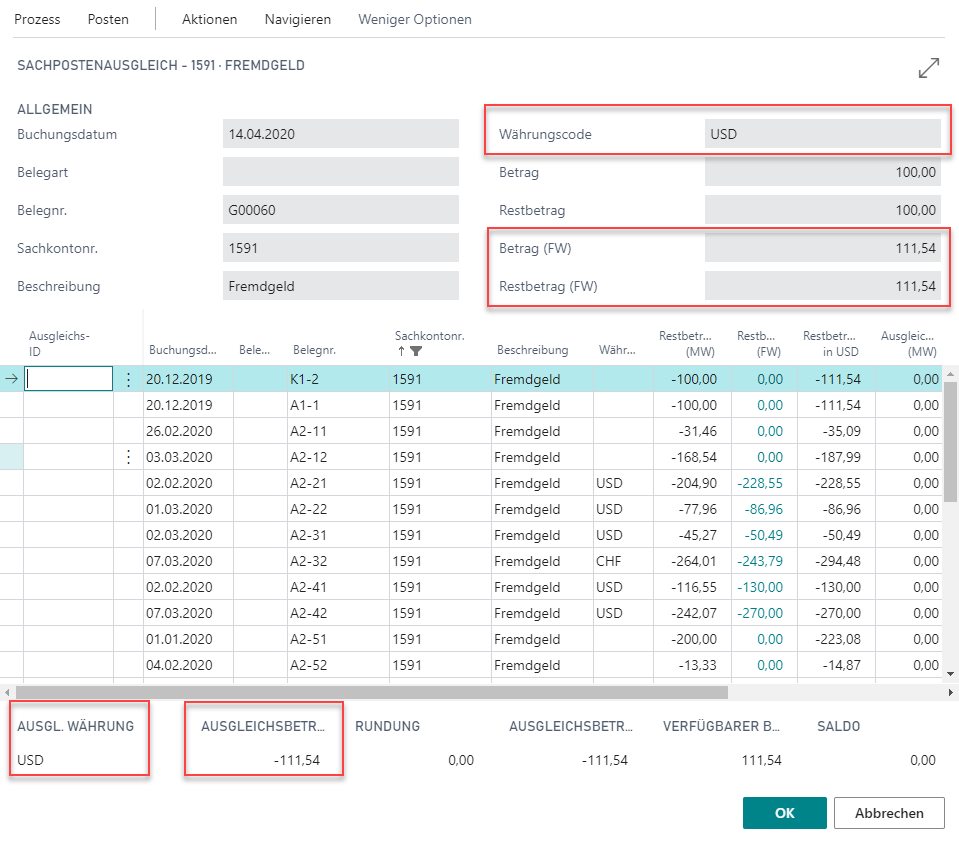The width and height of the screenshot is (959, 843).
Task: Open the Posten menu
Action: pyautogui.click(x=108, y=20)
